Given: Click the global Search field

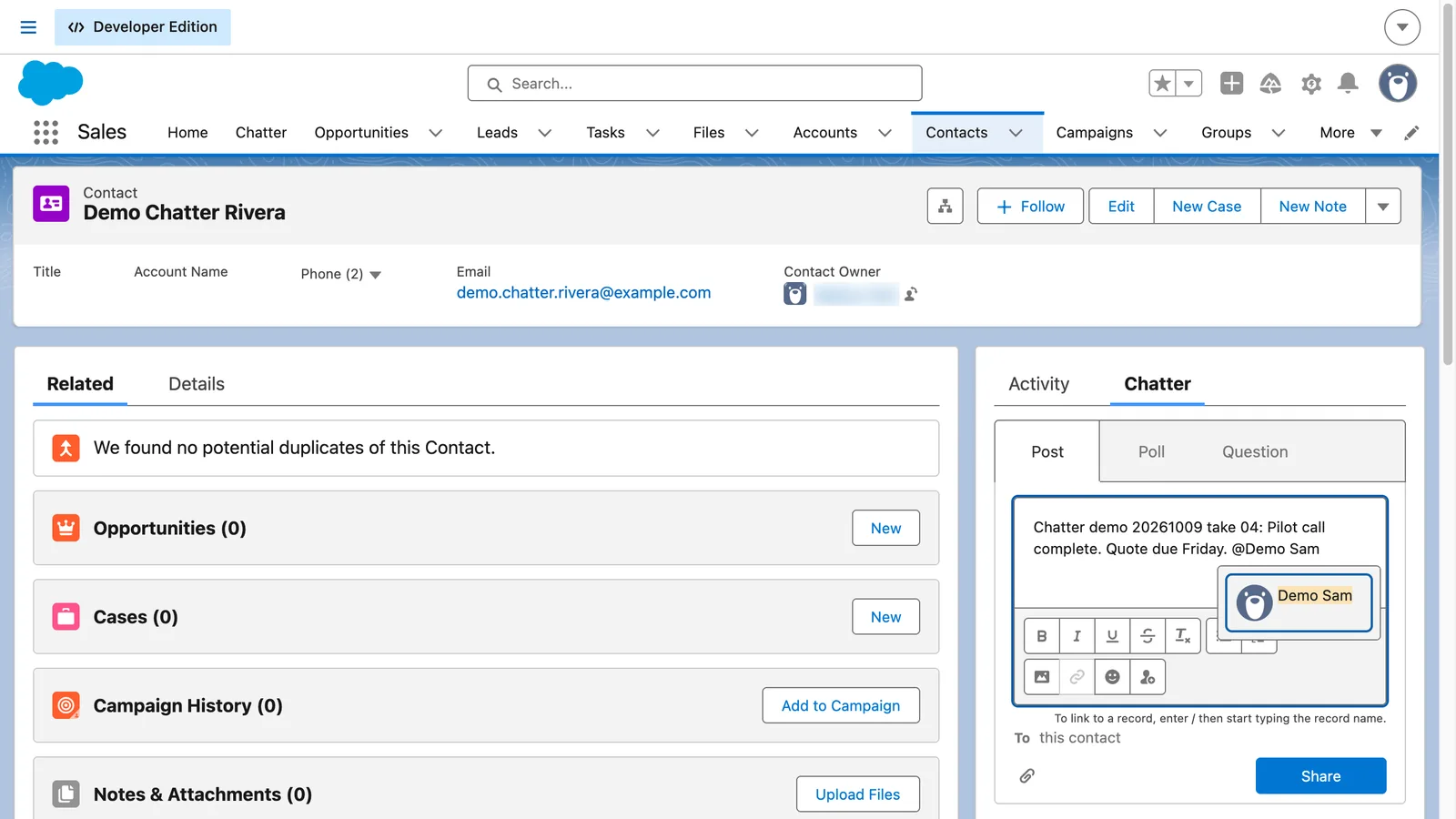Looking at the screenshot, I should coord(694,84).
